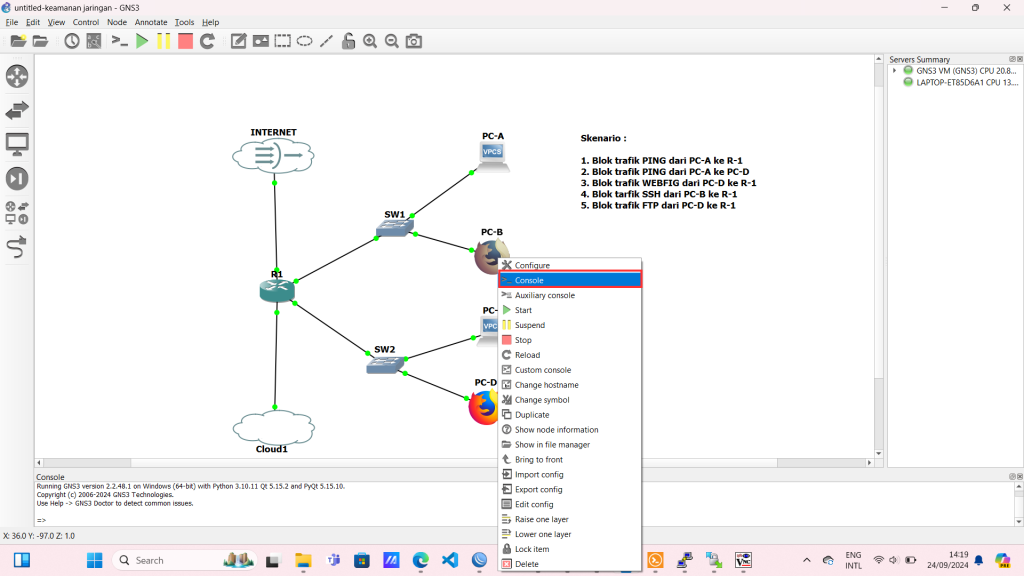This screenshot has height=576, width=1024.
Task: Browse routers in the device sidebar
Action: pos(17,76)
